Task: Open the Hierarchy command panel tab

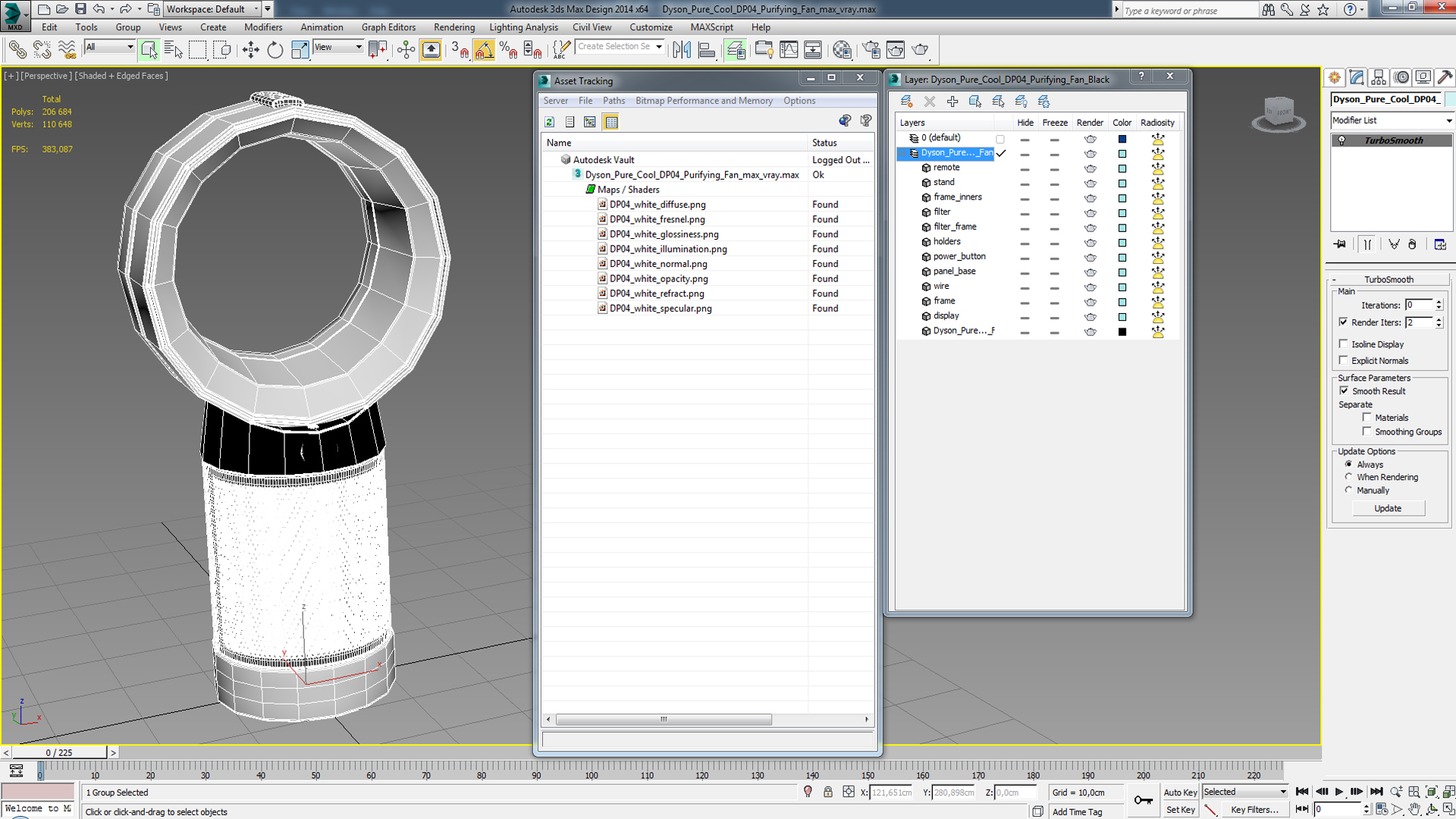Action: [x=1379, y=77]
